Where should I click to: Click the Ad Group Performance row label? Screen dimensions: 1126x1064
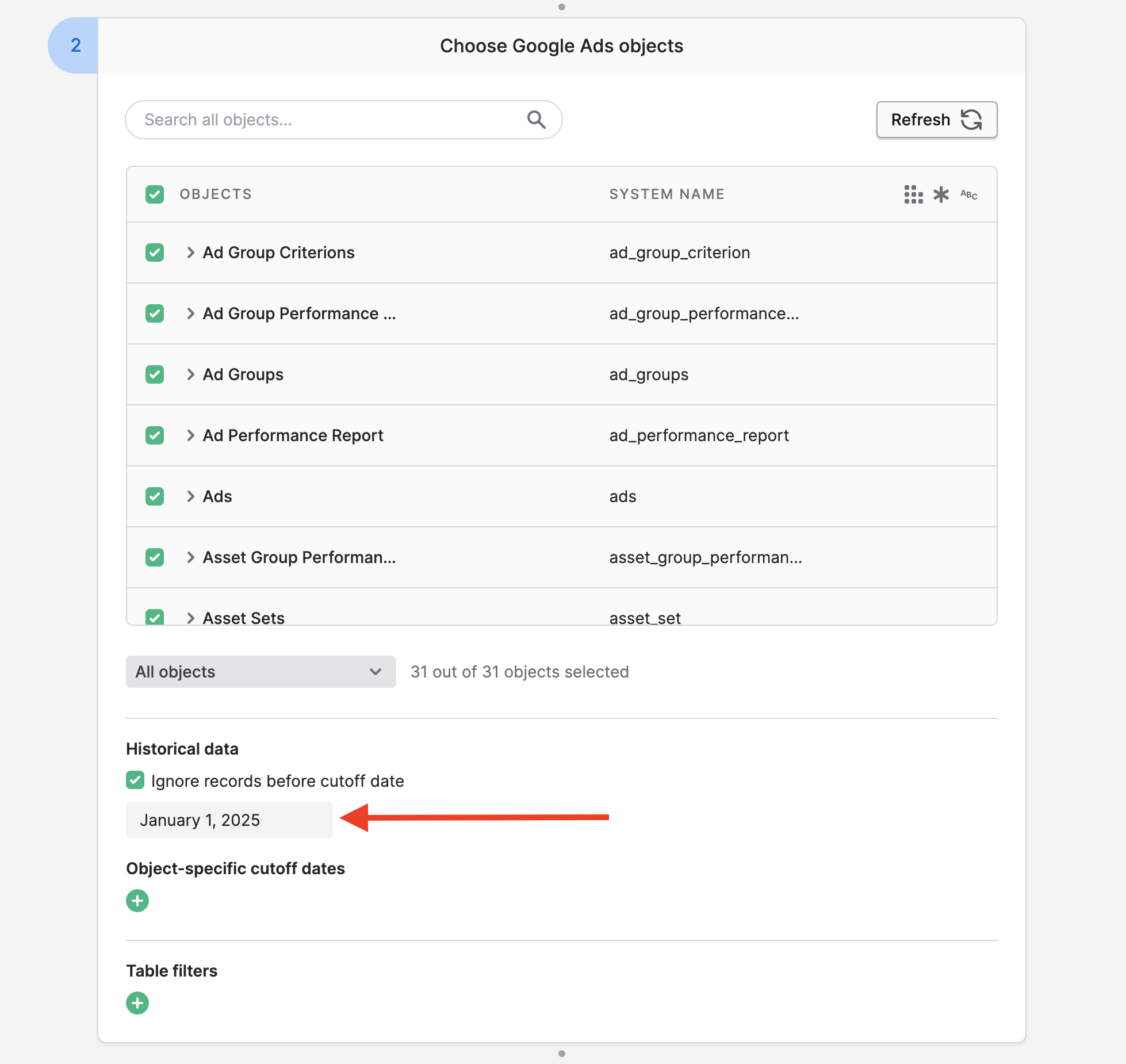point(299,313)
